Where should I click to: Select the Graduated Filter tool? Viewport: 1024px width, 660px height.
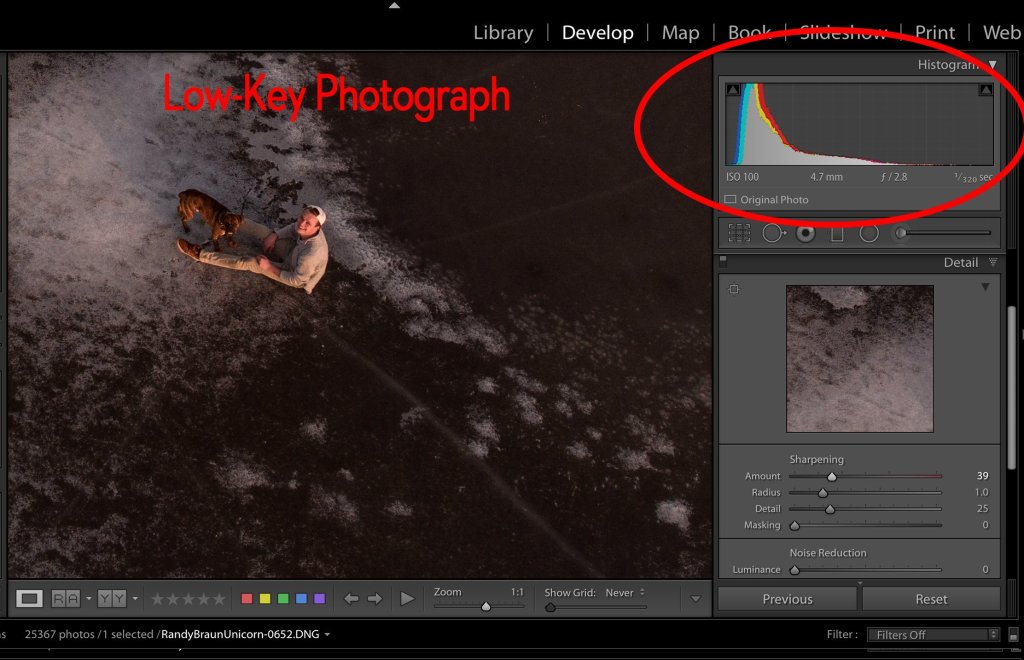(x=837, y=233)
